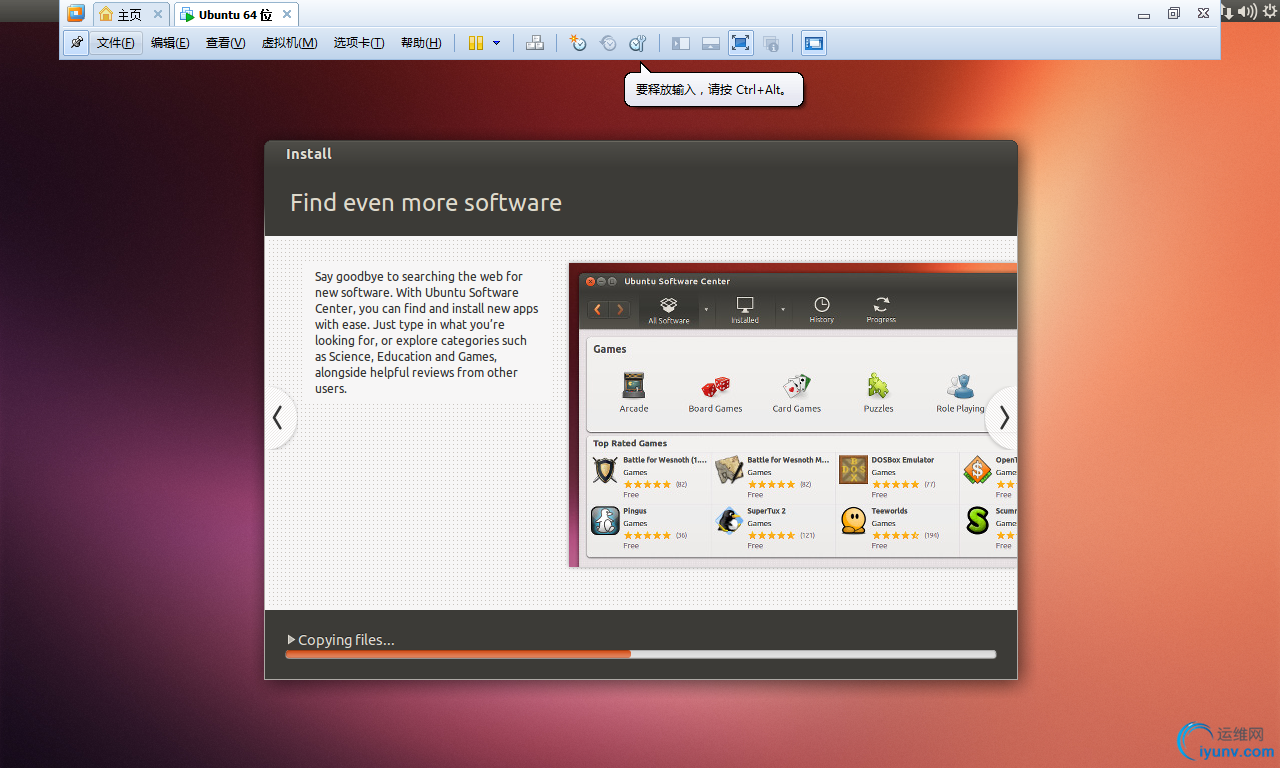Viewport: 1280px width, 768px height.
Task: Click the full screen mode icon
Action: (x=741, y=43)
